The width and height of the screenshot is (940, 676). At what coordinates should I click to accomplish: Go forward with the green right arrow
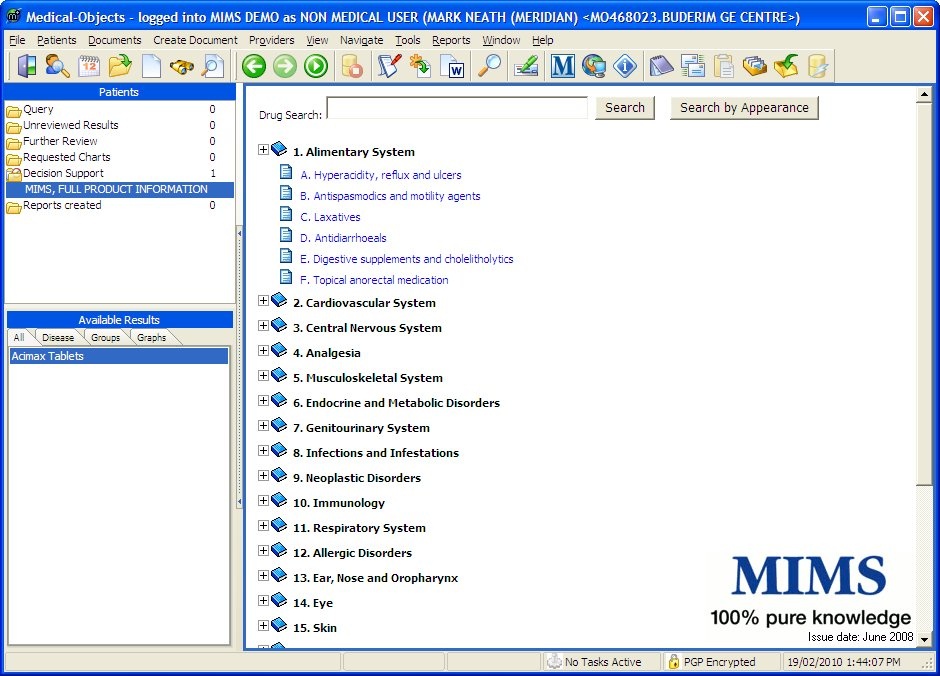[285, 66]
